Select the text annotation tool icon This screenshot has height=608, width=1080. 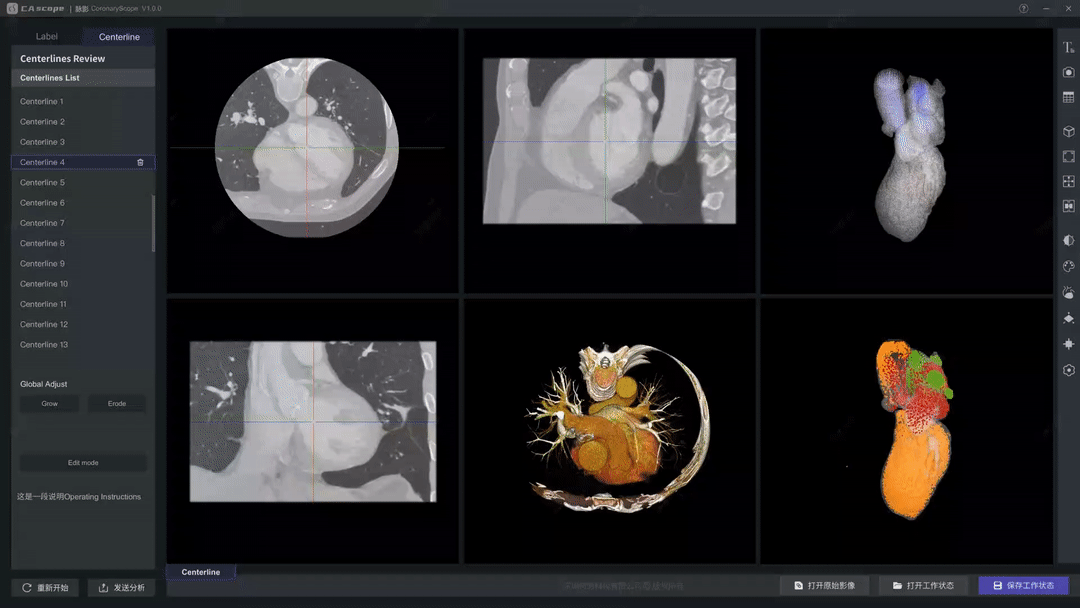(x=1068, y=47)
